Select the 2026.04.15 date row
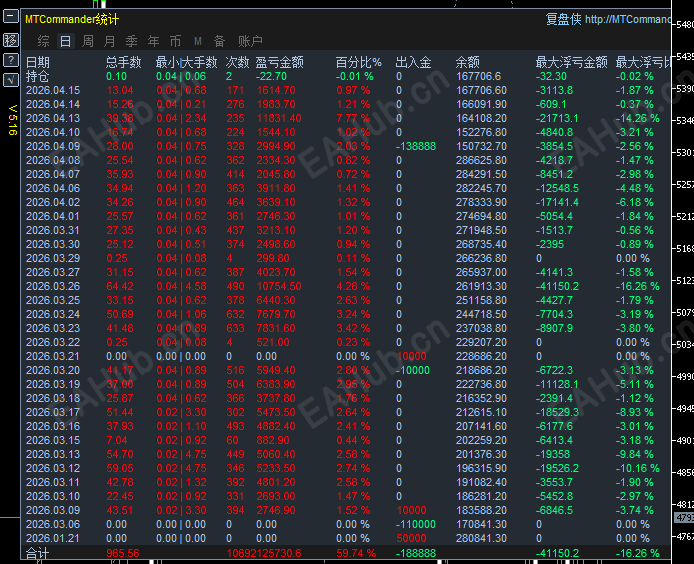 pyautogui.click(x=53, y=90)
